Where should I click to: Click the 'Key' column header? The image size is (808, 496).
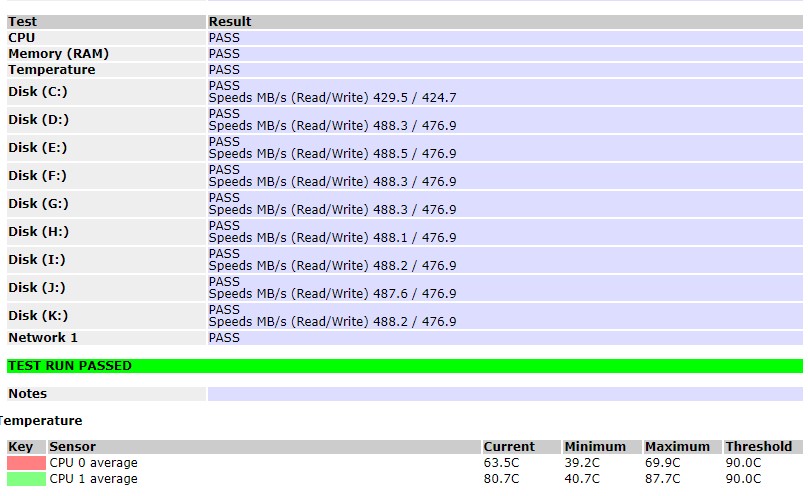click(x=21, y=447)
